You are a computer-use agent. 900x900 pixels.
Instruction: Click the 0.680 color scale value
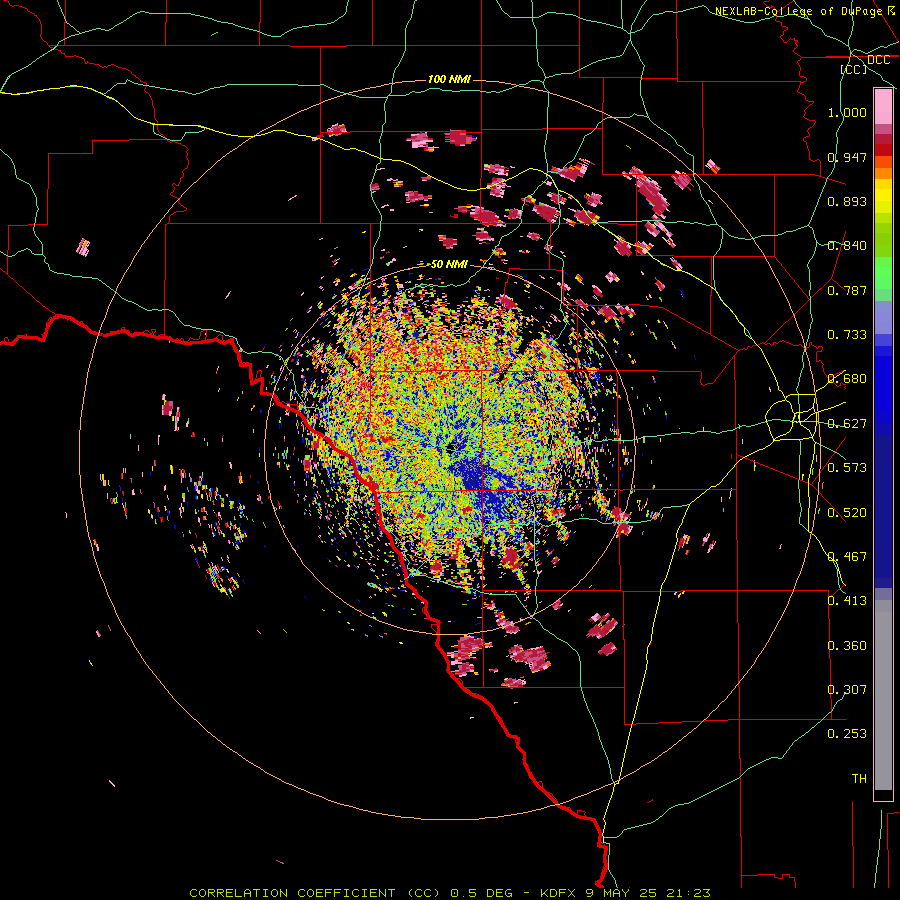(847, 379)
